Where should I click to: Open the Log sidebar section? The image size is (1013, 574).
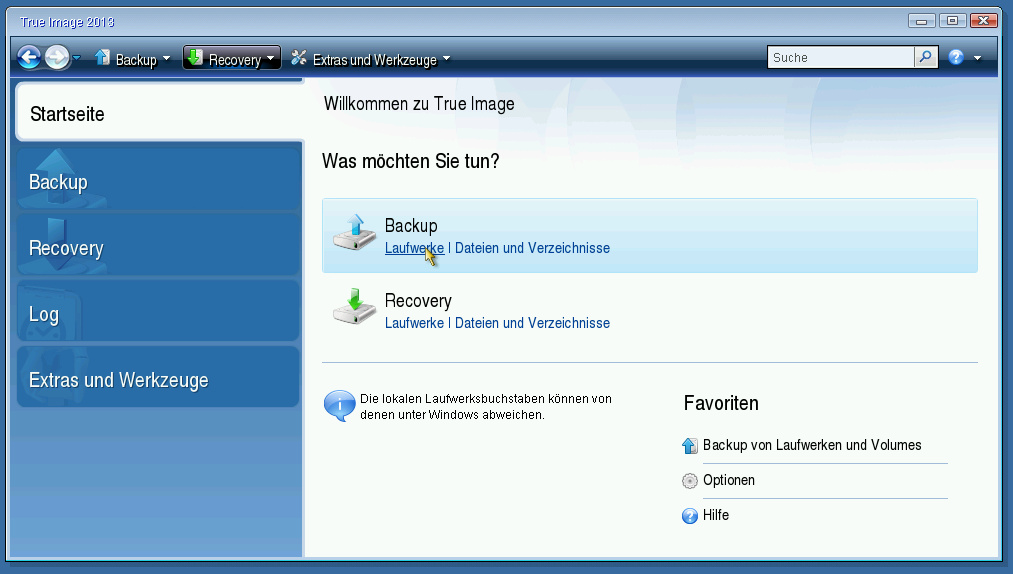(x=158, y=312)
